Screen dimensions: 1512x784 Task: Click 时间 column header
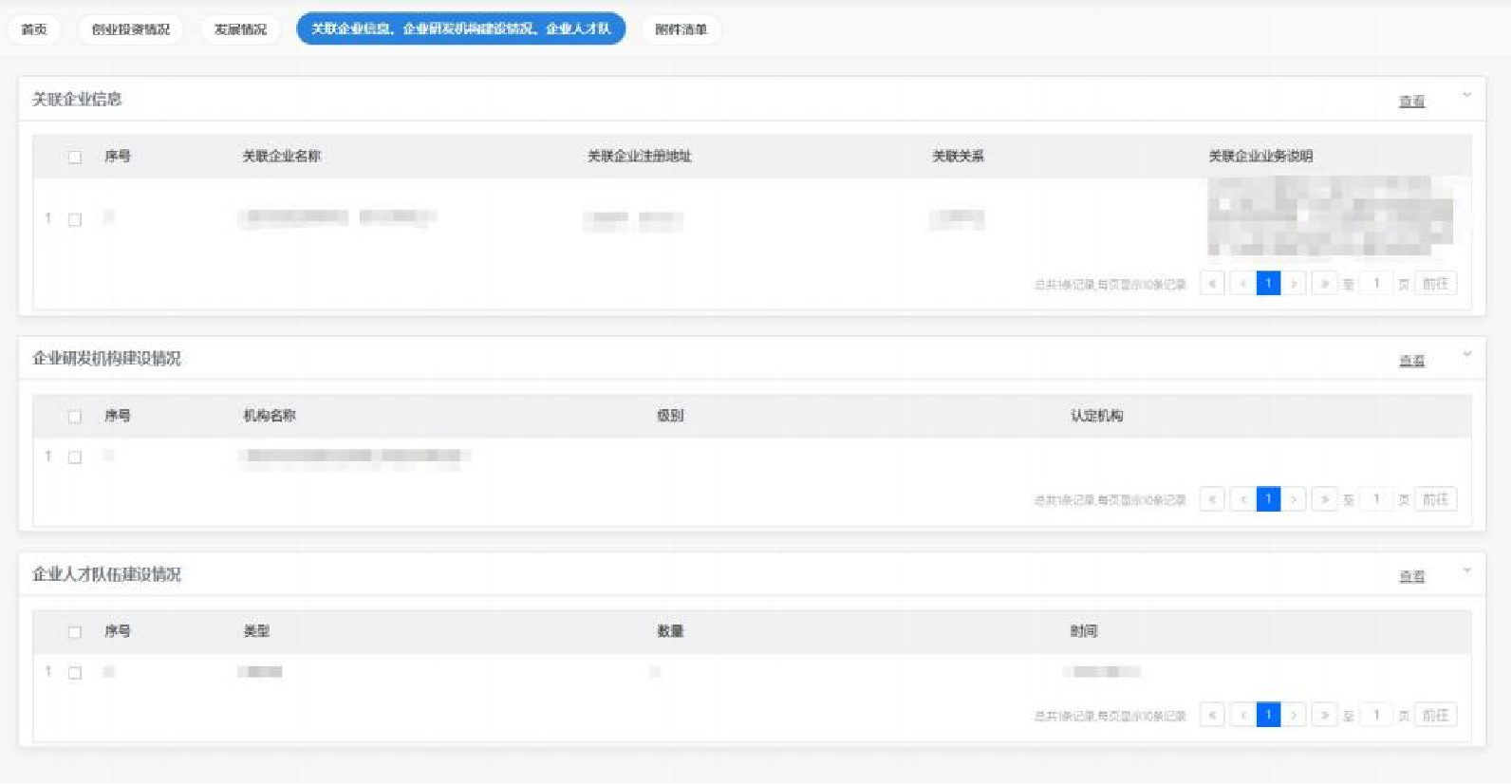click(x=1084, y=631)
